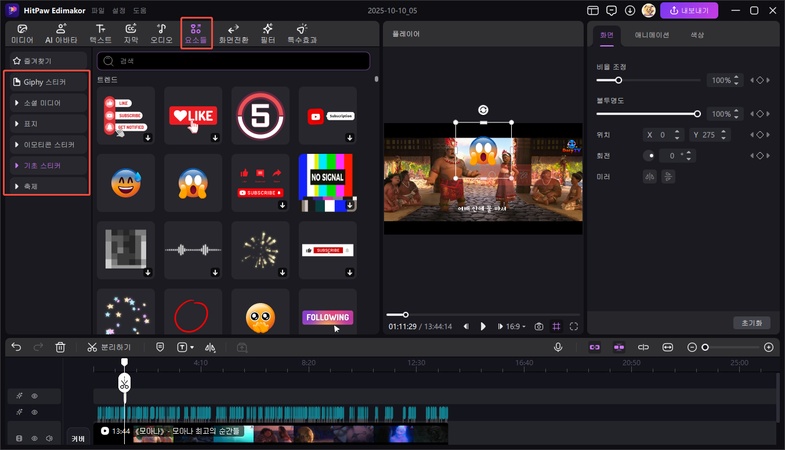Screen dimensions: 785x450
Task: Click the 오디오 (audio) toolbar icon
Action: coord(161,34)
